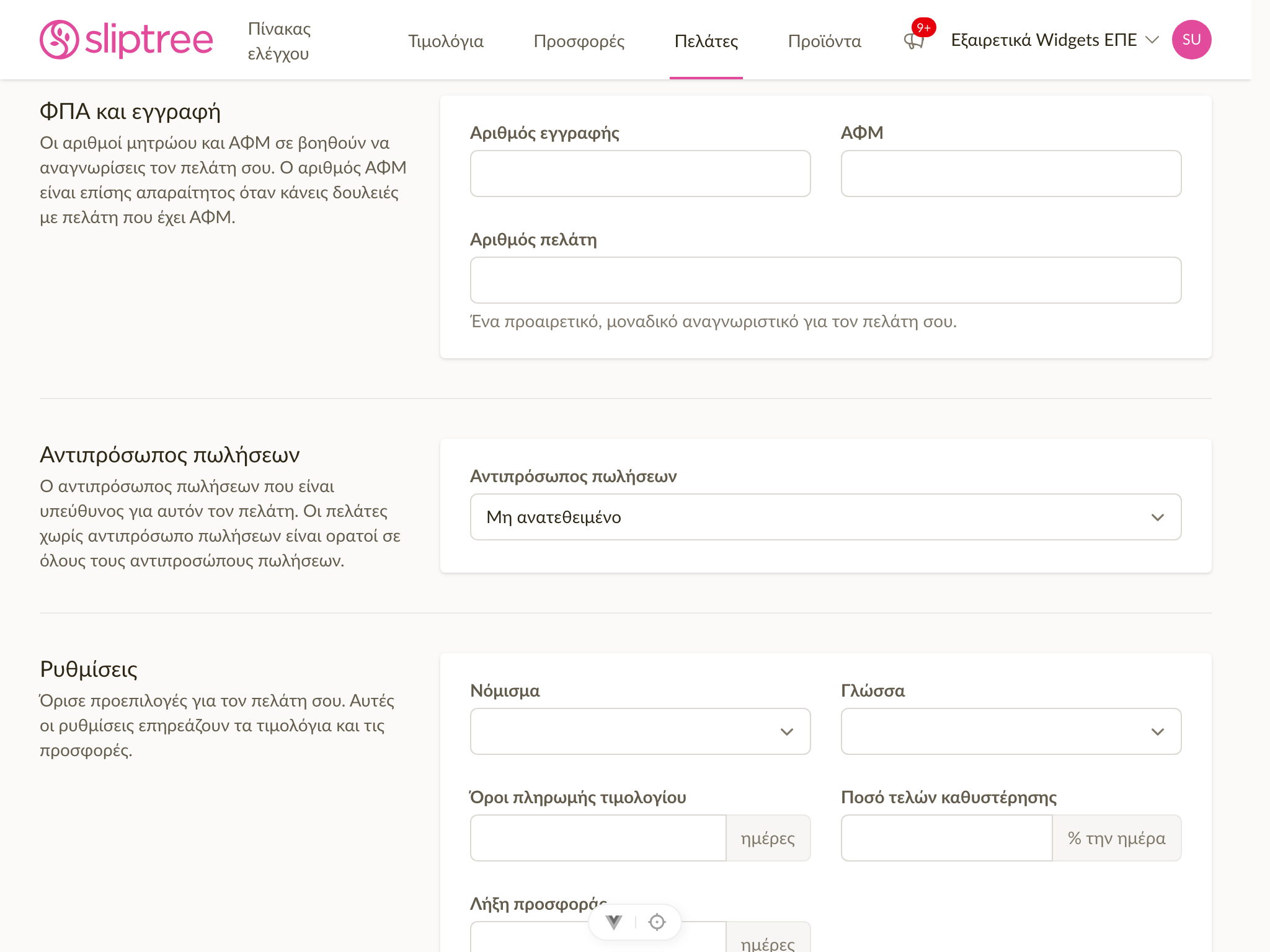Open the announcements megaphone icon
This screenshot has width=1270, height=952.
point(913,42)
